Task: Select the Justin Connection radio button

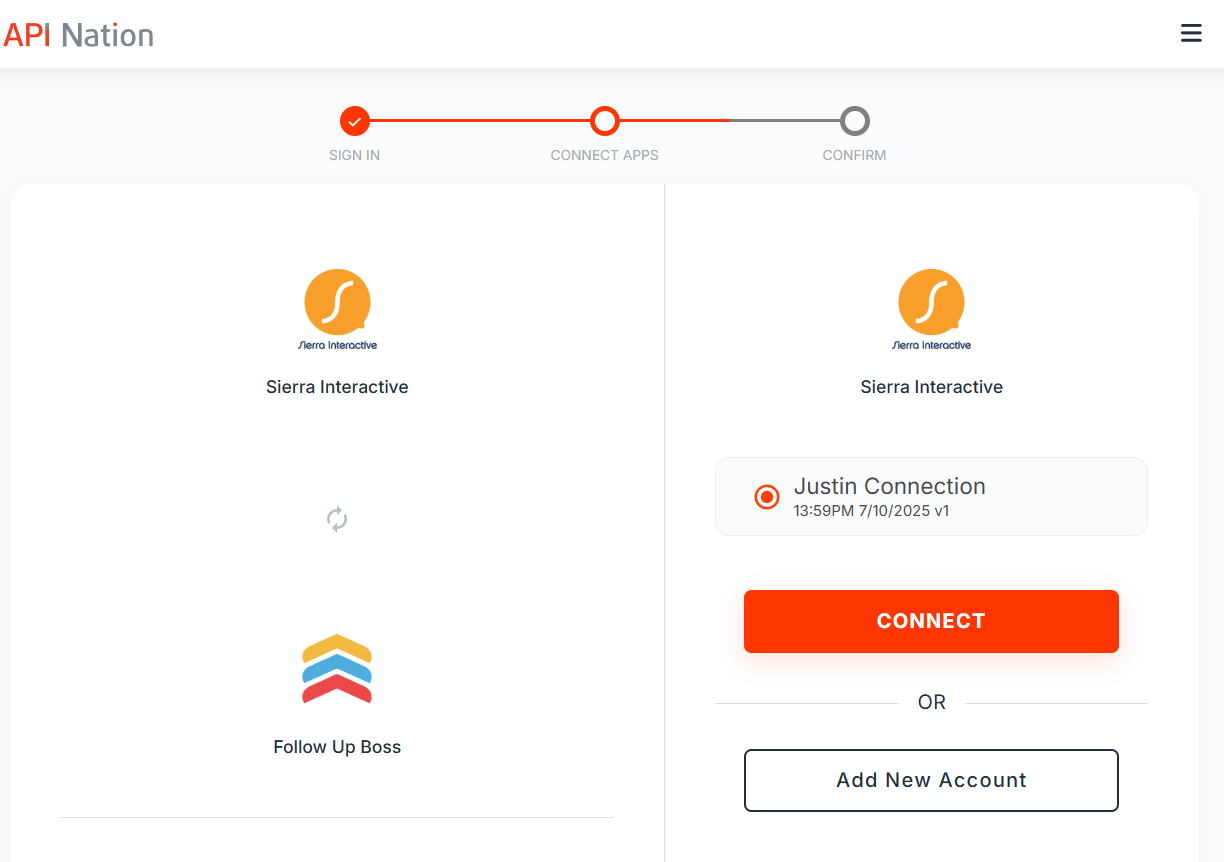Action: click(x=767, y=497)
